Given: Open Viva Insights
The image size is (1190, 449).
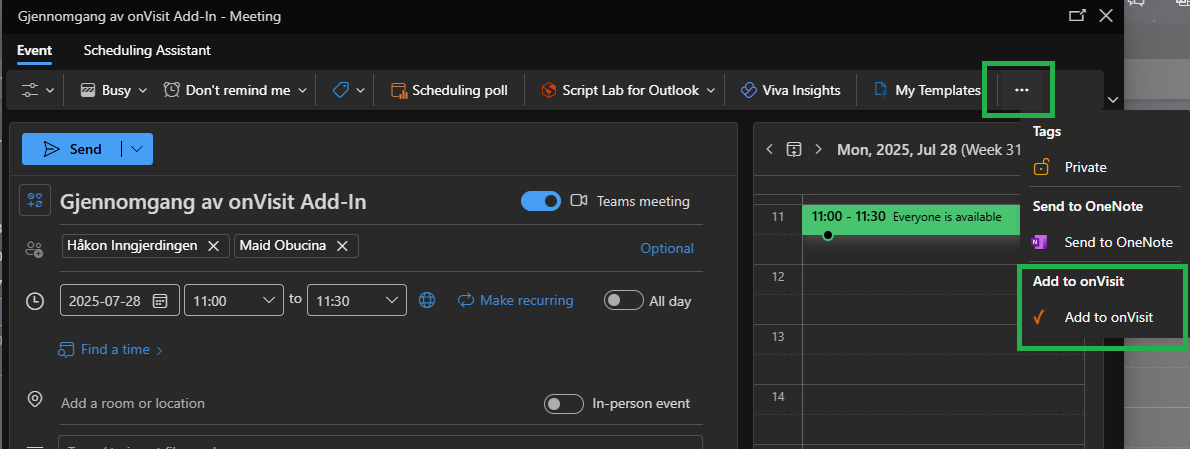Looking at the screenshot, I should click(x=790, y=90).
